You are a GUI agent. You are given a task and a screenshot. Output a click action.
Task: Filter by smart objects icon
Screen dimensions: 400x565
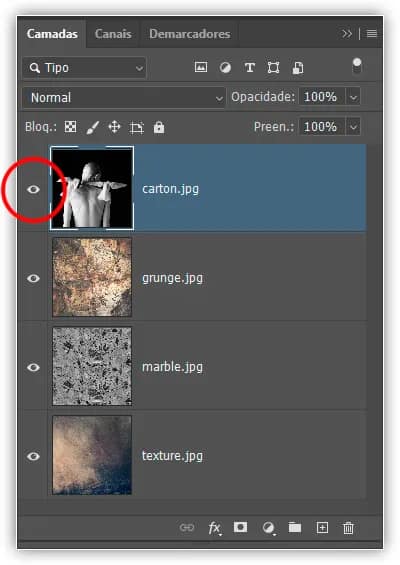coord(298,68)
